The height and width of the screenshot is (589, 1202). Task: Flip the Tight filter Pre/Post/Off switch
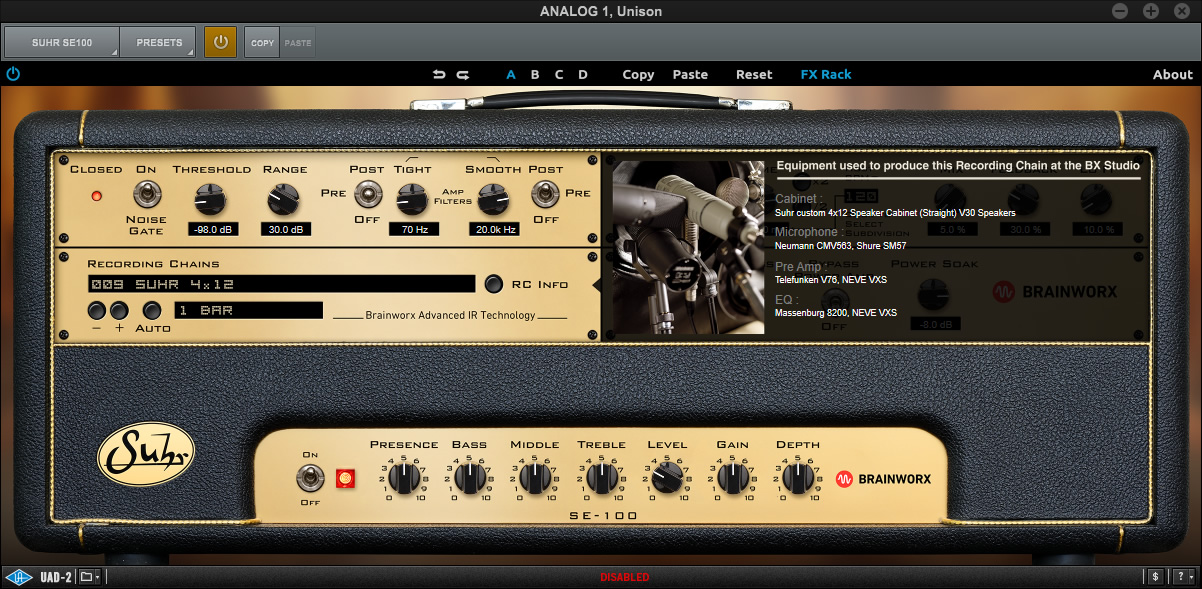click(367, 193)
